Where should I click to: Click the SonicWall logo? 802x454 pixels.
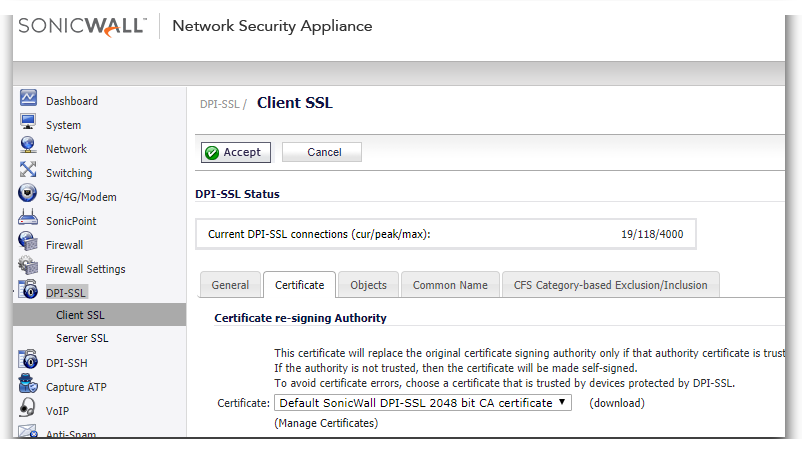(83, 26)
